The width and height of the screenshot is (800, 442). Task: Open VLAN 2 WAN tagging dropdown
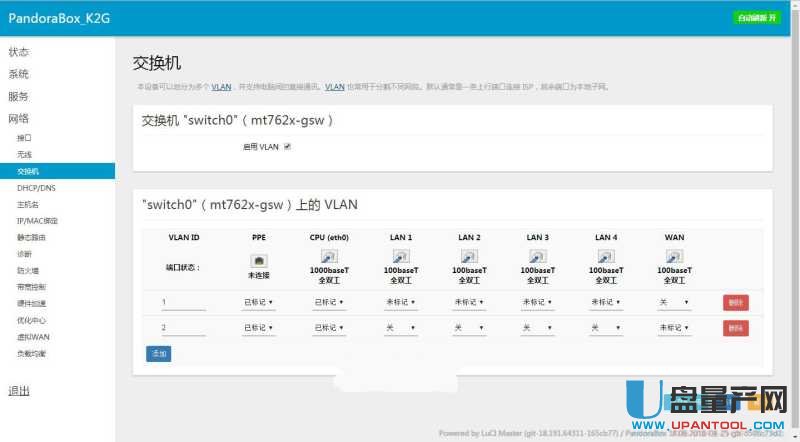(674, 327)
